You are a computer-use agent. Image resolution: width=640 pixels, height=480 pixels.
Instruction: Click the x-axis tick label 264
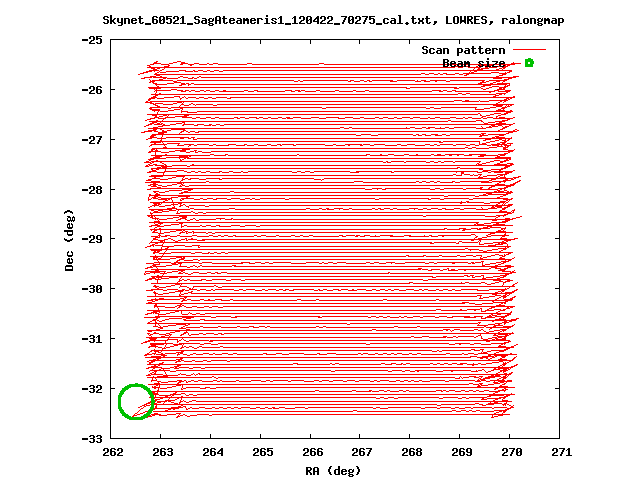[213, 452]
